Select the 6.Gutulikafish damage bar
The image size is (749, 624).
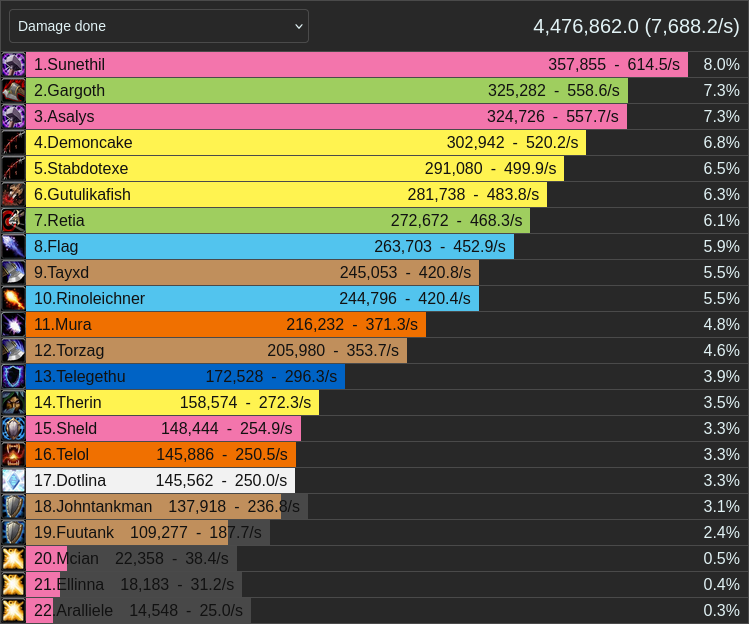pos(286,194)
